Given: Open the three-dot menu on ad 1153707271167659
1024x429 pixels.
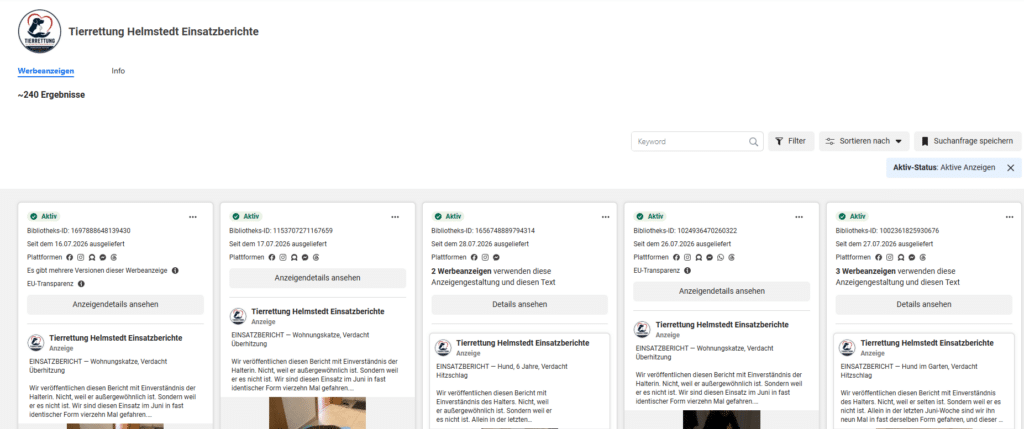Looking at the screenshot, I should [395, 217].
